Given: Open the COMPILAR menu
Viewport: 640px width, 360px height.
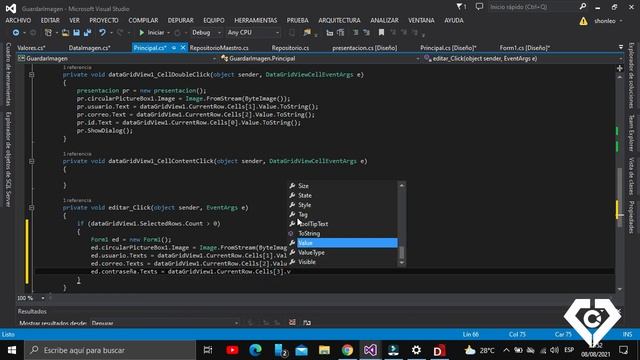Looking at the screenshot, I should (x=143, y=20).
